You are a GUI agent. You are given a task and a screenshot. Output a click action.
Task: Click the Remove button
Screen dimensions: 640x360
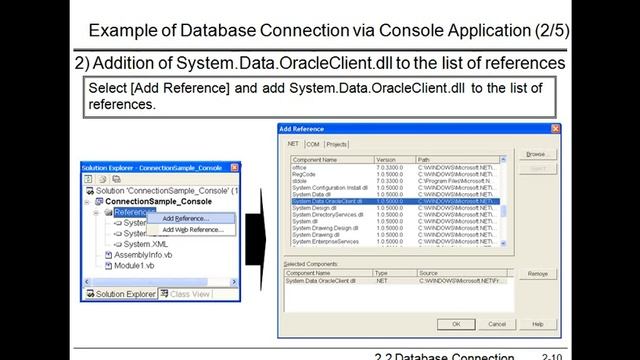click(538, 274)
